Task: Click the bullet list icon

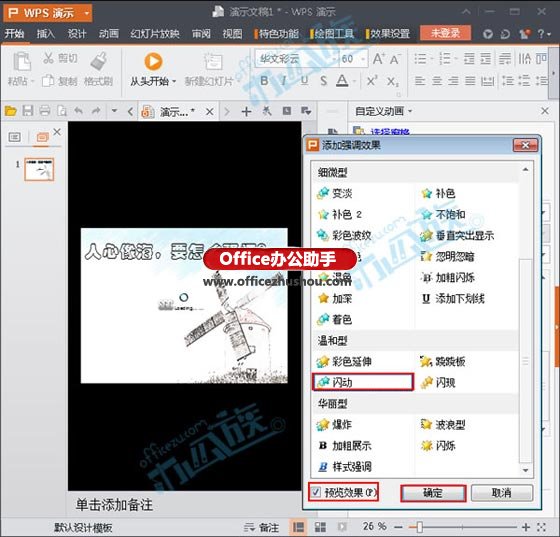Action: tap(420, 59)
